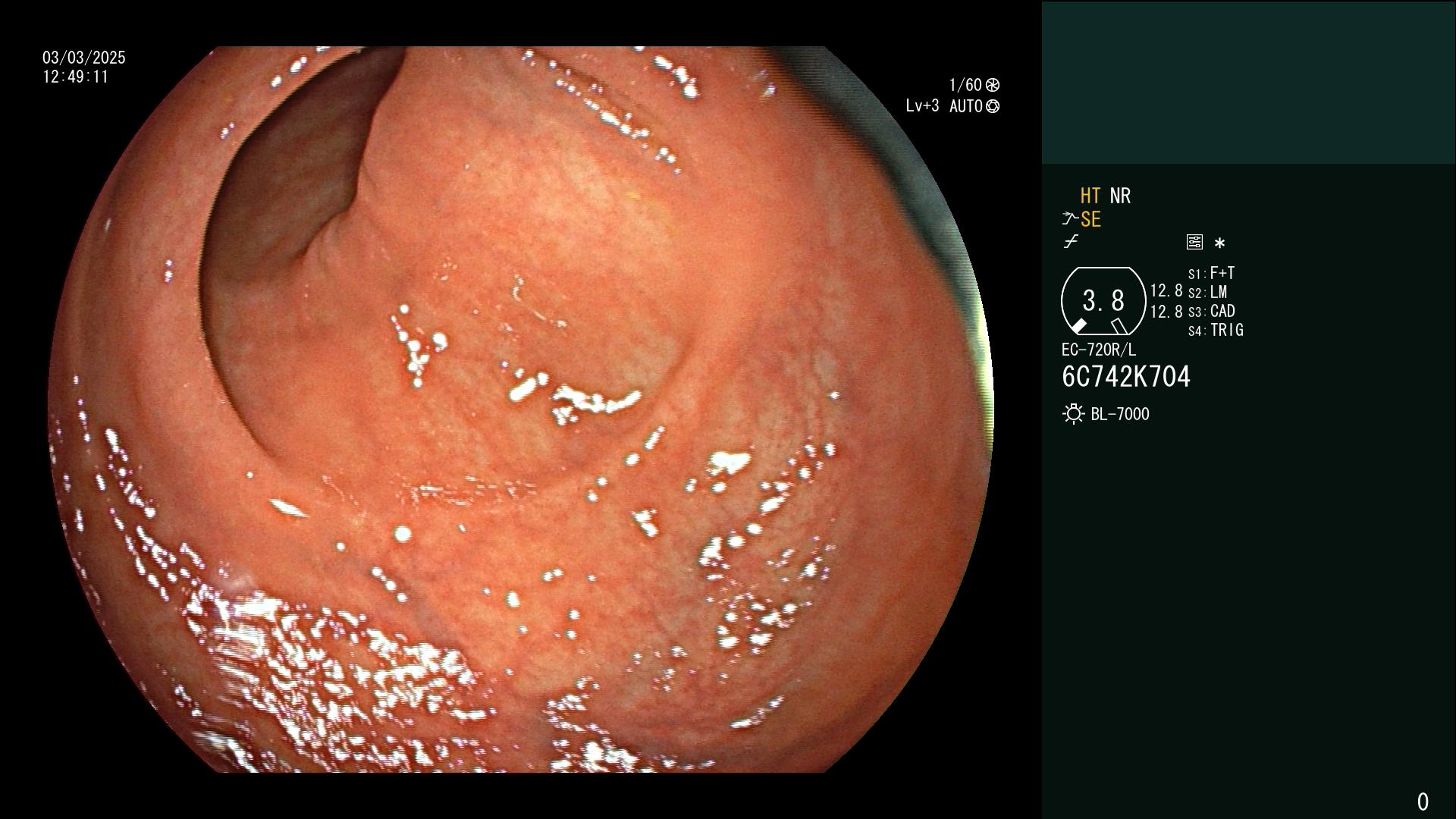Viewport: 1456px width, 819px height.
Task: Click the serial number 6C742K704
Action: [x=1126, y=377]
